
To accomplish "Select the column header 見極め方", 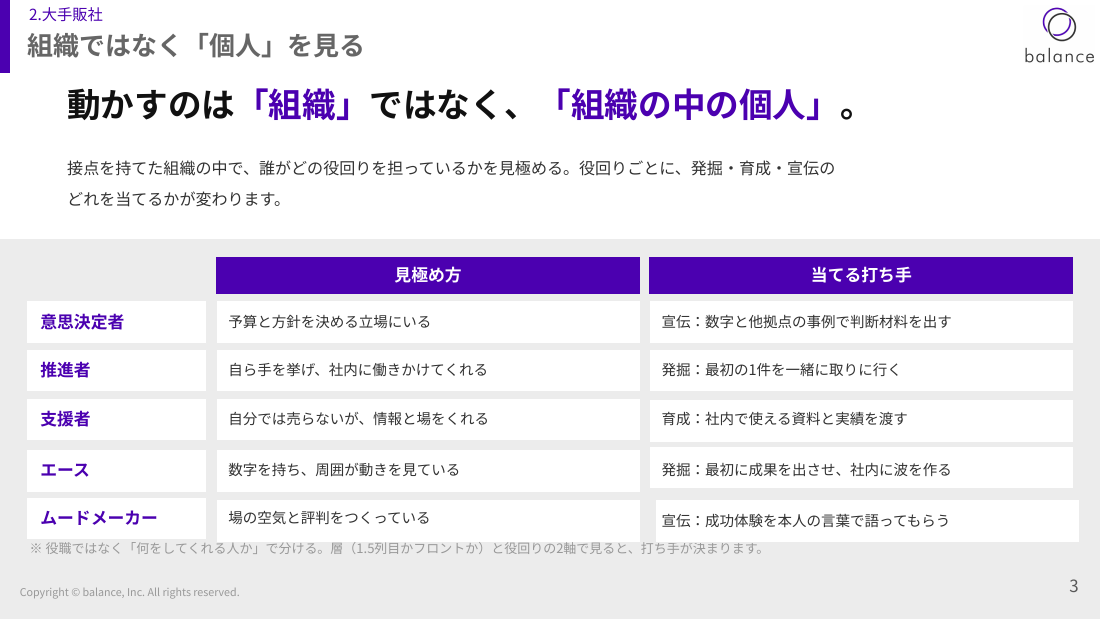I will pyautogui.click(x=428, y=275).
